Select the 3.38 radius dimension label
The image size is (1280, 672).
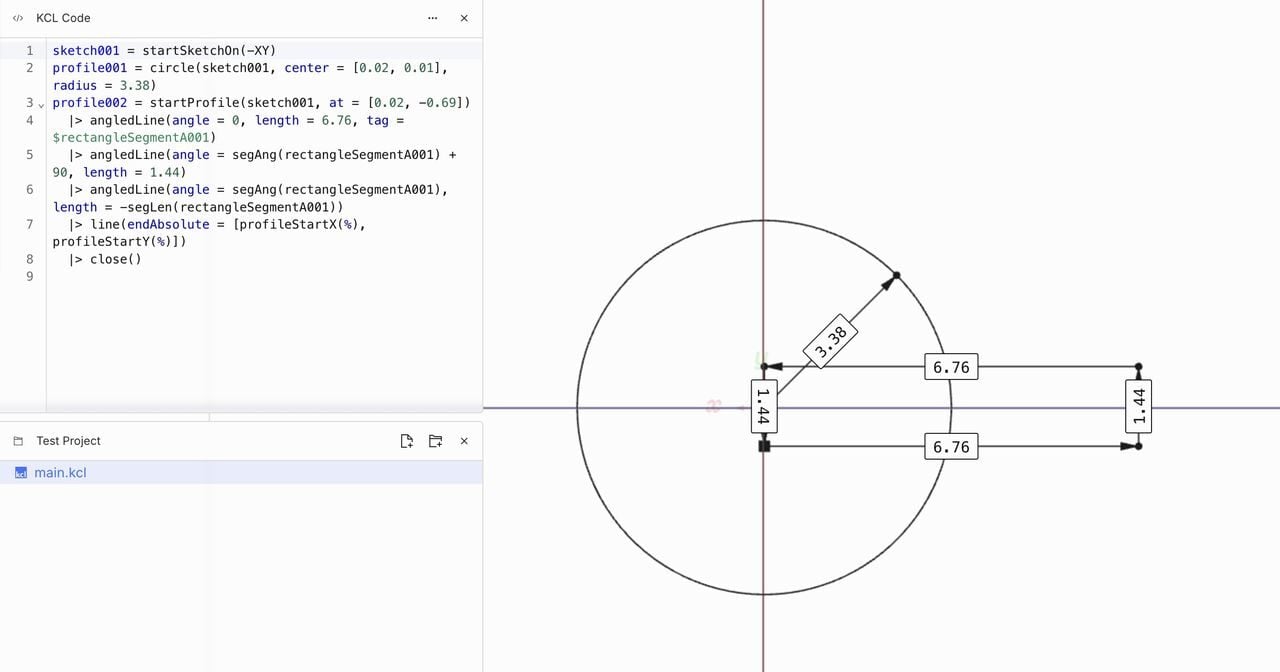[831, 342]
